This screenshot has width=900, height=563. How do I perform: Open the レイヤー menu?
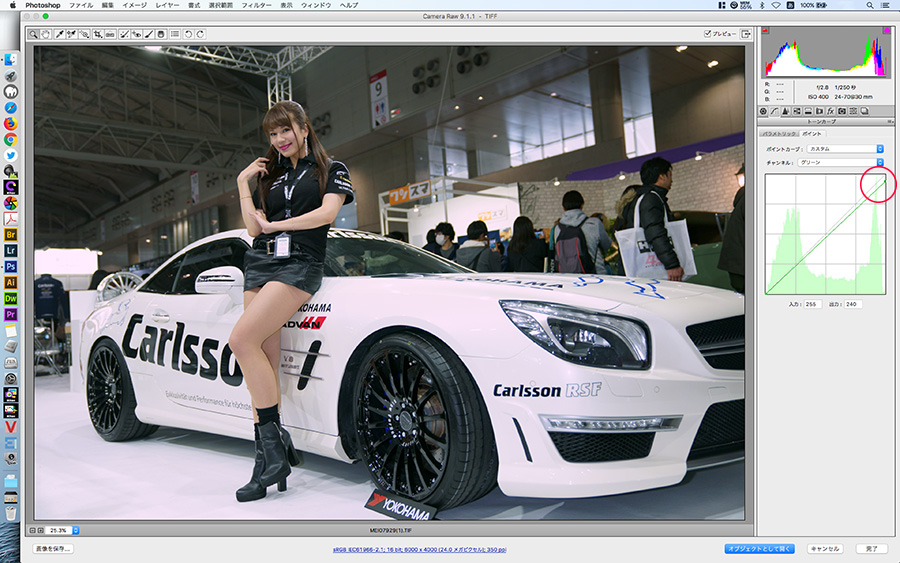pos(167,5)
